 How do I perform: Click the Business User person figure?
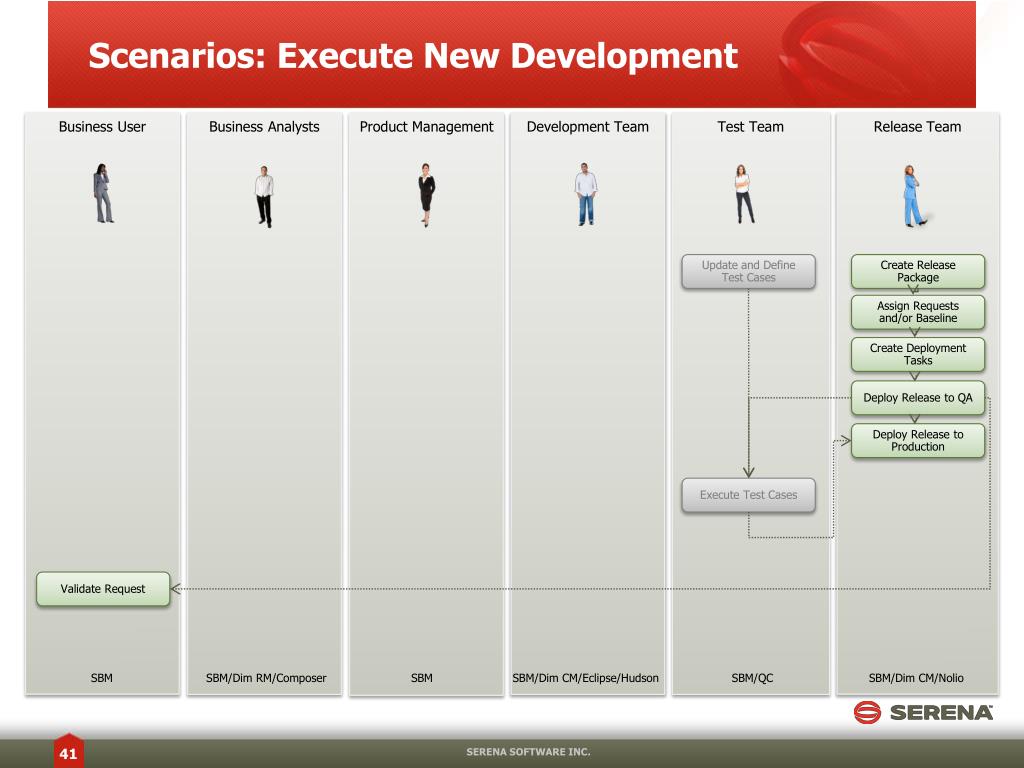pos(103,193)
